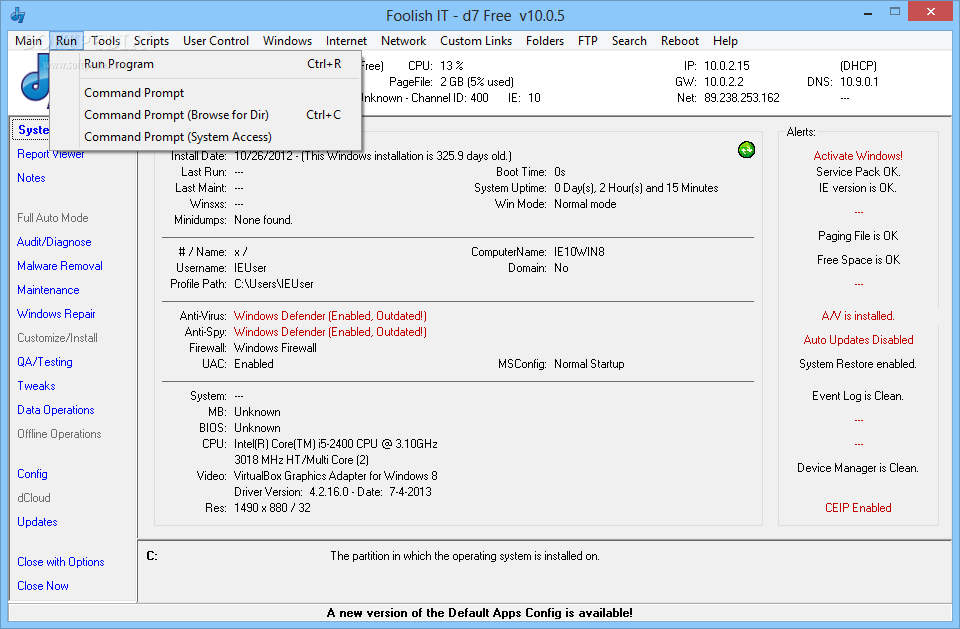Screen dimensions: 960x629
Task: Open Malware Removal section
Action: point(59,266)
